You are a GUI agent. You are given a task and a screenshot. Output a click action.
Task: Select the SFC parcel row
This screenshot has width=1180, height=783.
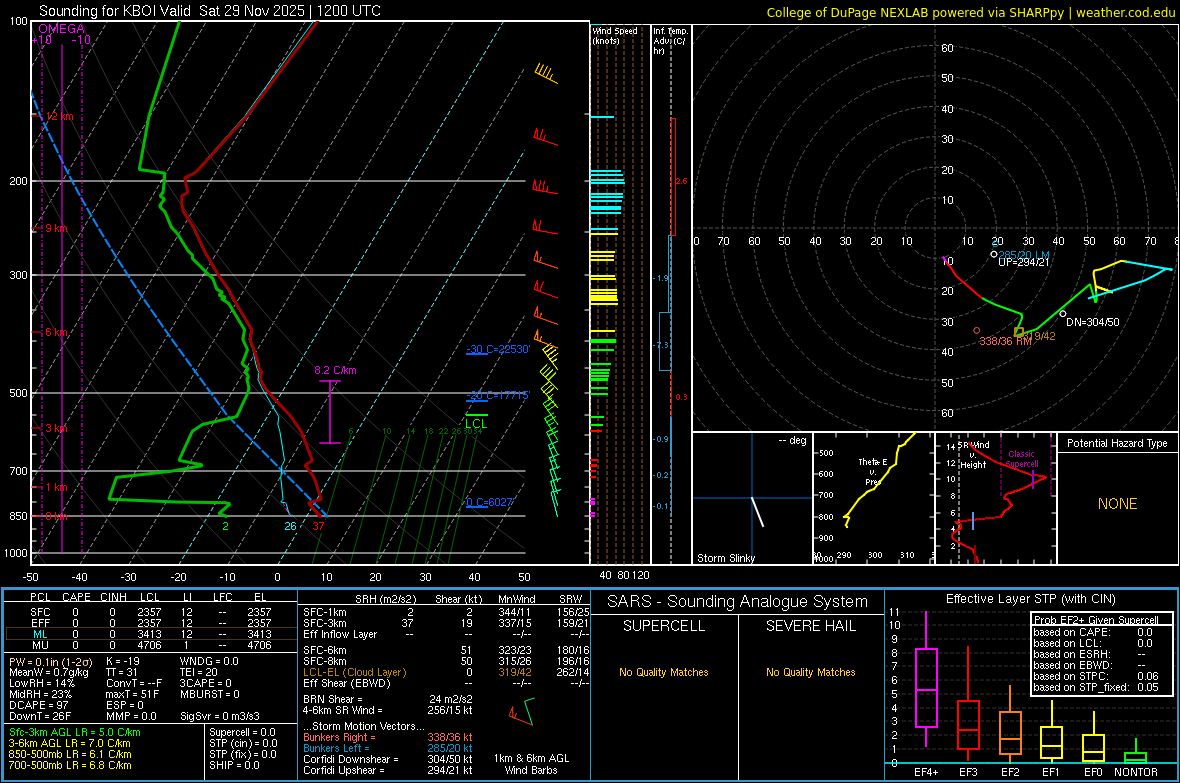tap(151, 612)
